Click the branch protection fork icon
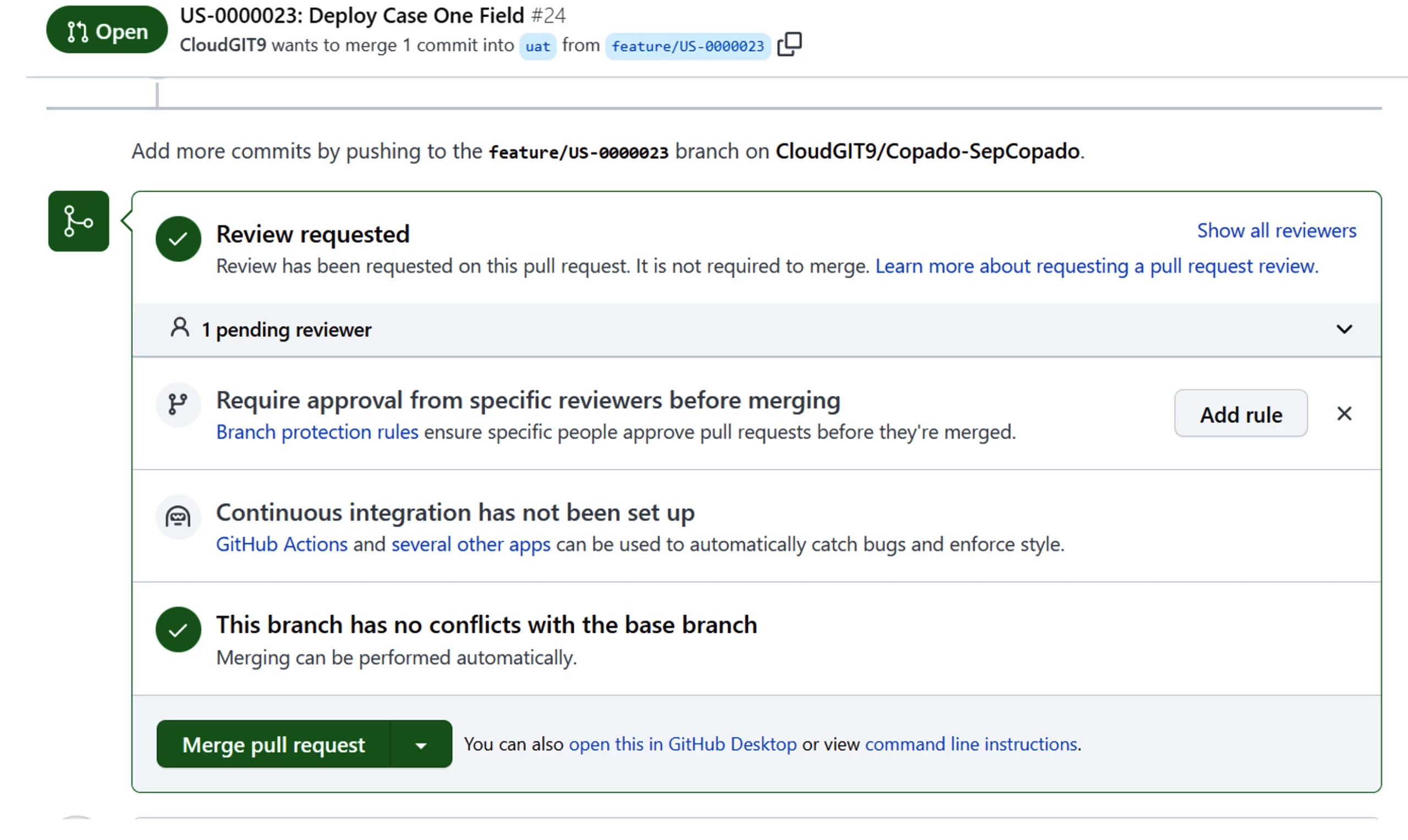 178,404
